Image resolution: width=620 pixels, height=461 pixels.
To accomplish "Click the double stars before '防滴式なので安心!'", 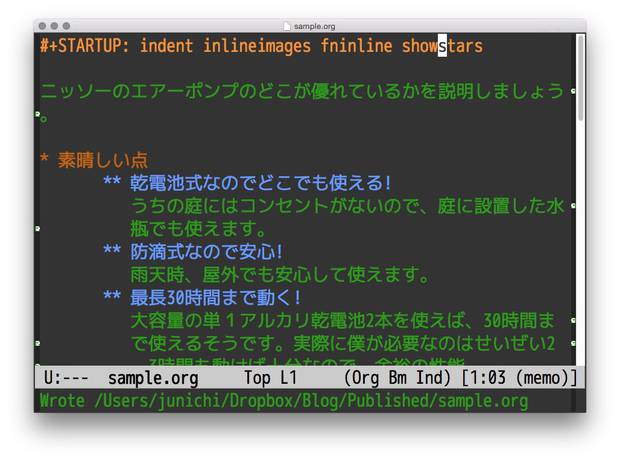I will (112, 250).
